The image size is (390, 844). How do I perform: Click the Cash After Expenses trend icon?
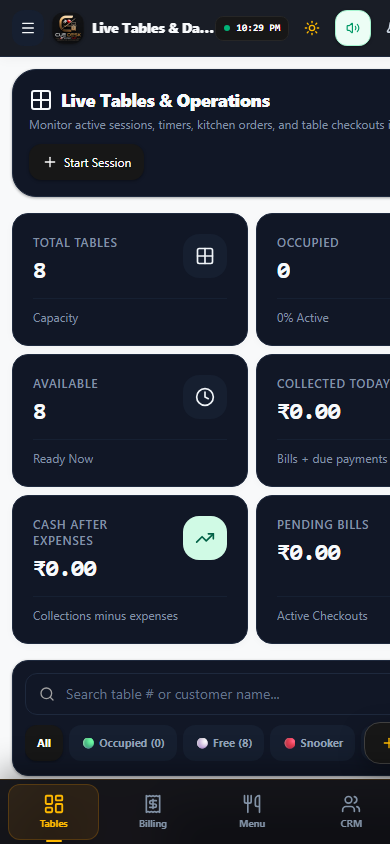(x=205, y=538)
